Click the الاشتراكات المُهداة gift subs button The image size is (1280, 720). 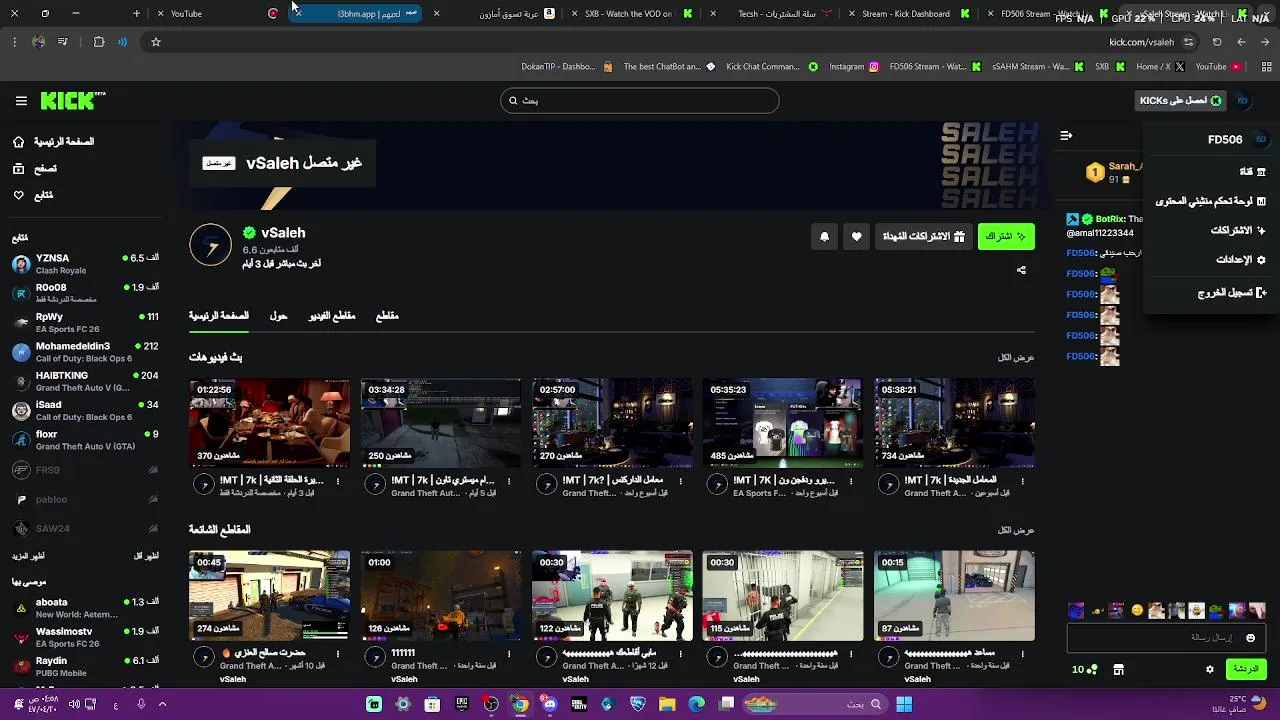click(x=923, y=236)
